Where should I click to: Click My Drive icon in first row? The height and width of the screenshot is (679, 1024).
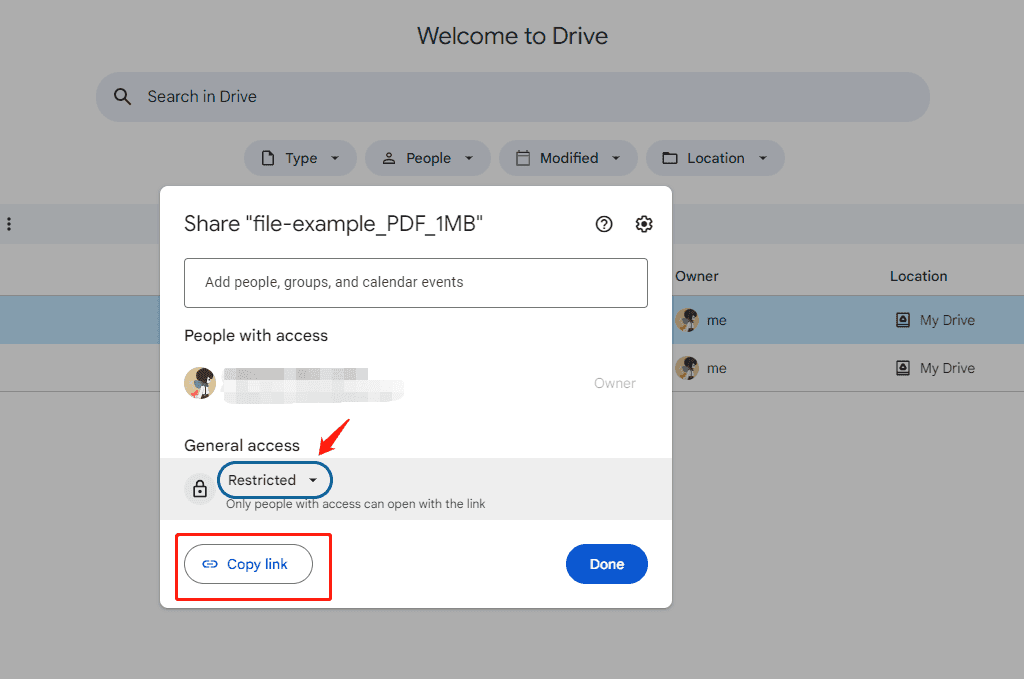pos(903,320)
